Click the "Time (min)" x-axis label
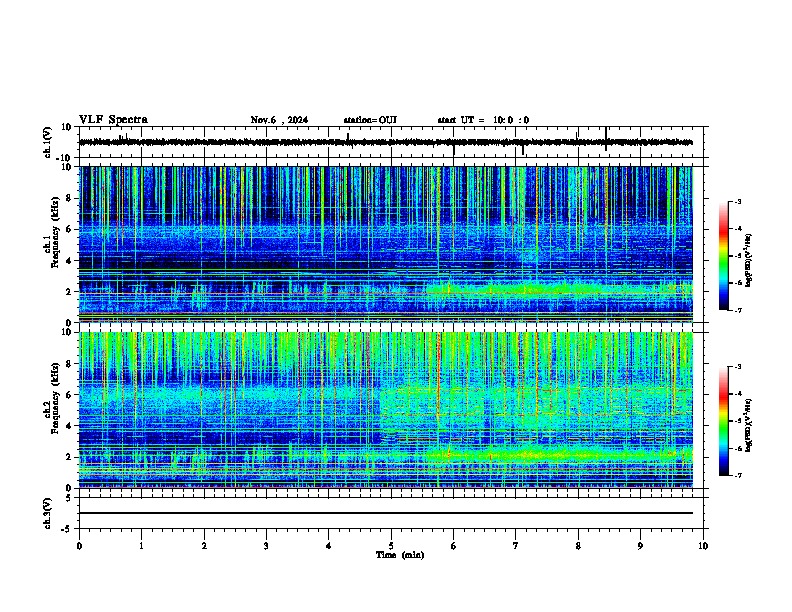 click(x=400, y=555)
